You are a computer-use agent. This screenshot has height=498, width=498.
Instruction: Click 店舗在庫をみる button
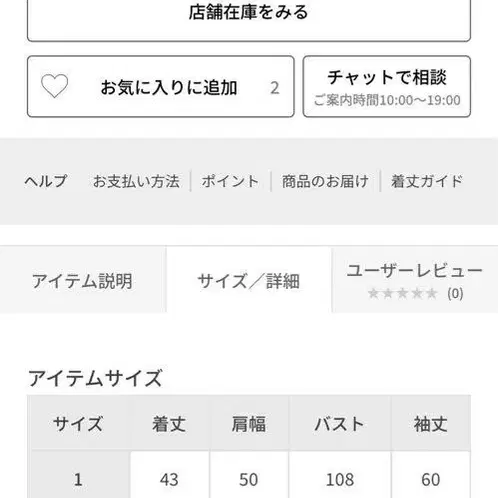pos(249,17)
